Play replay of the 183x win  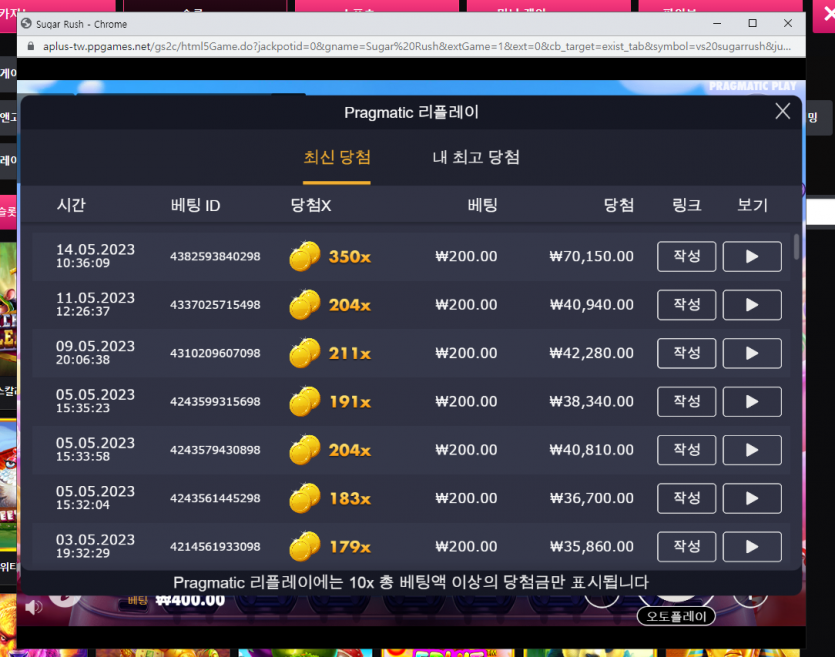752,498
